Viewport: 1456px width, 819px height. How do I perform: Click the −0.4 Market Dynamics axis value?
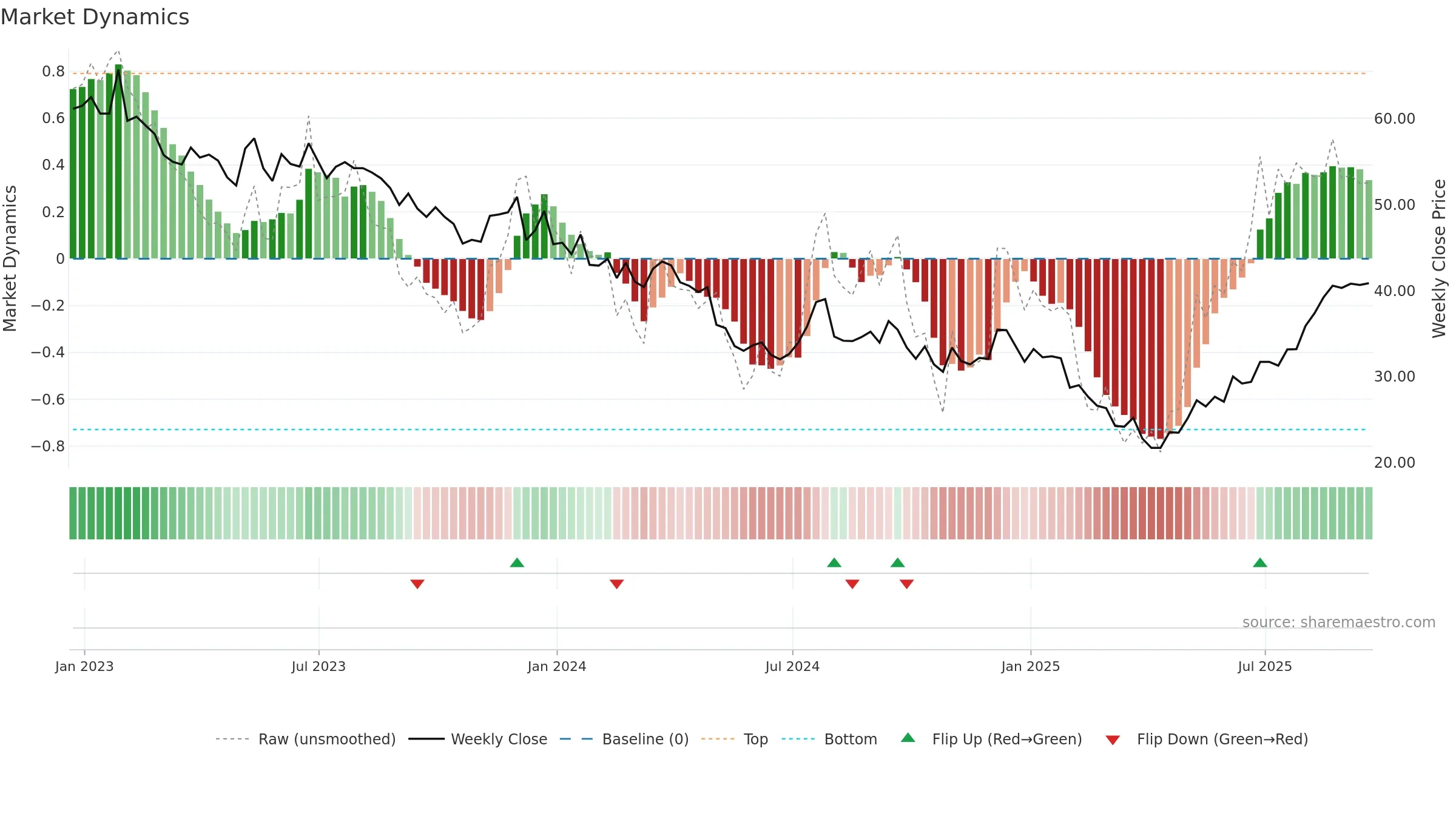pyautogui.click(x=48, y=352)
